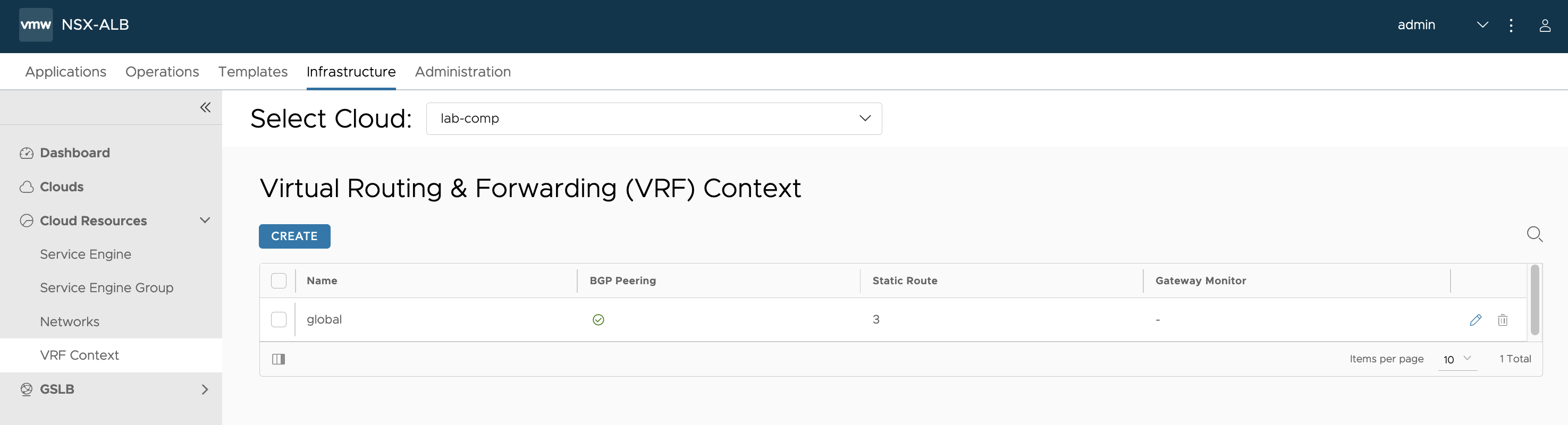
Task: Click BGP Peering column header
Action: click(x=622, y=281)
